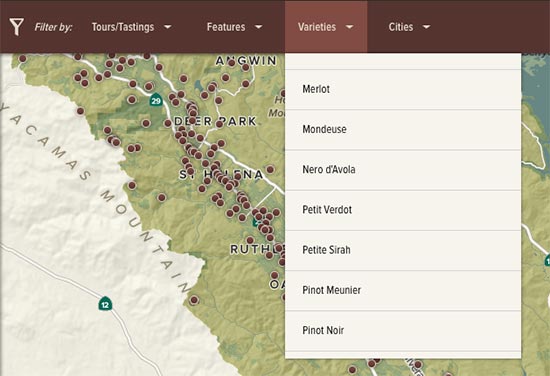Click the Deer Park map label

pyautogui.click(x=215, y=121)
